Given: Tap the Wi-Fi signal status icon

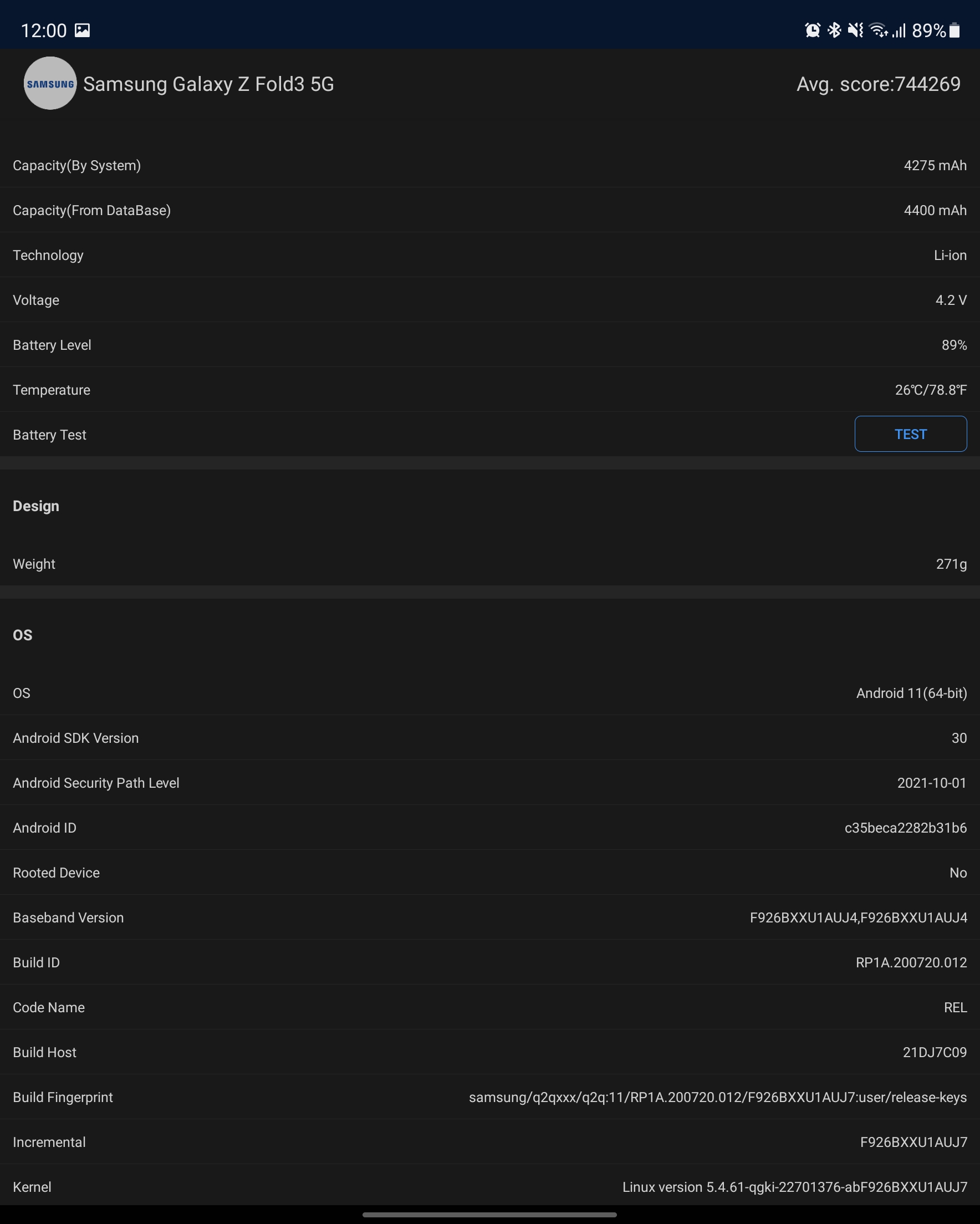Looking at the screenshot, I should [878, 30].
